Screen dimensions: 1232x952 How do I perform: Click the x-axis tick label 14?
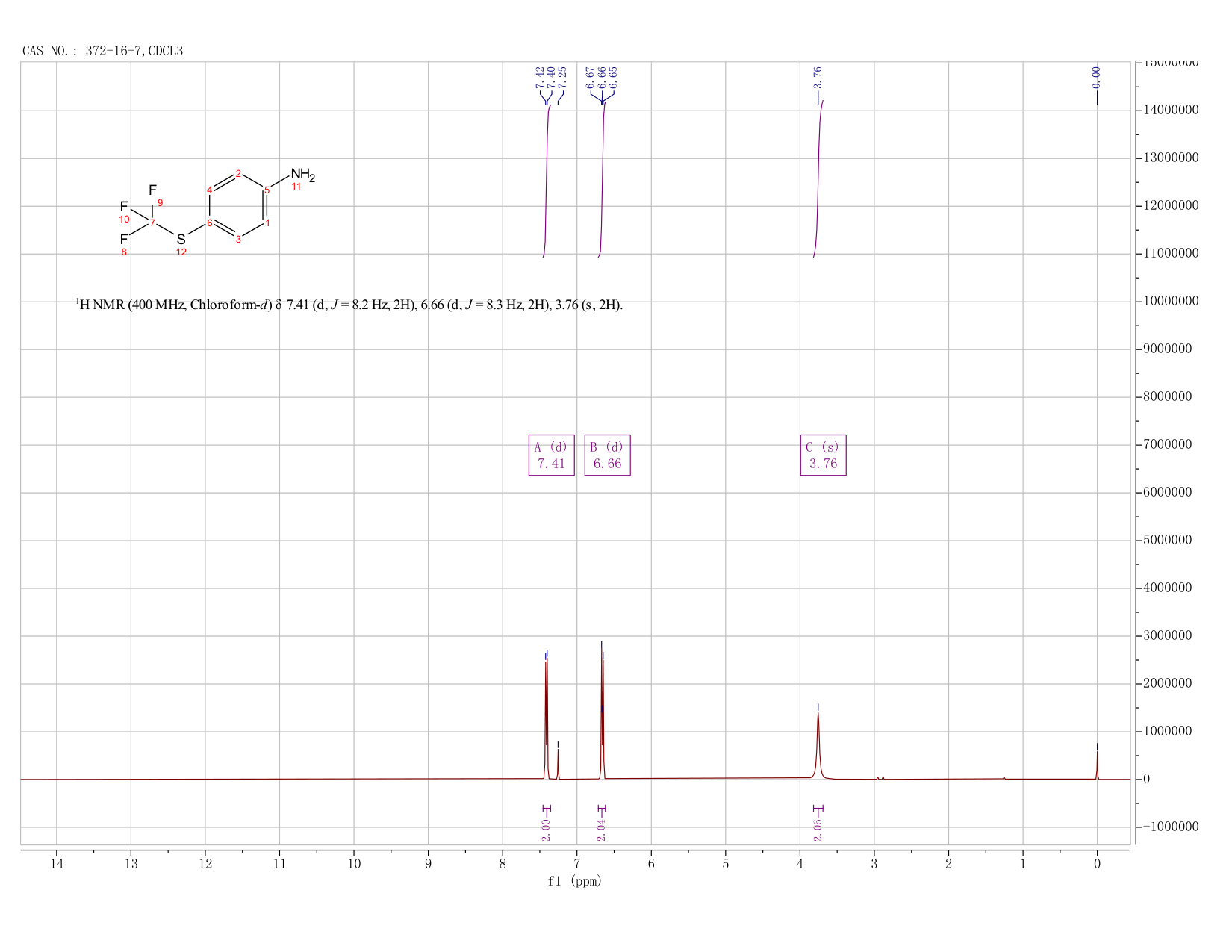57,864
